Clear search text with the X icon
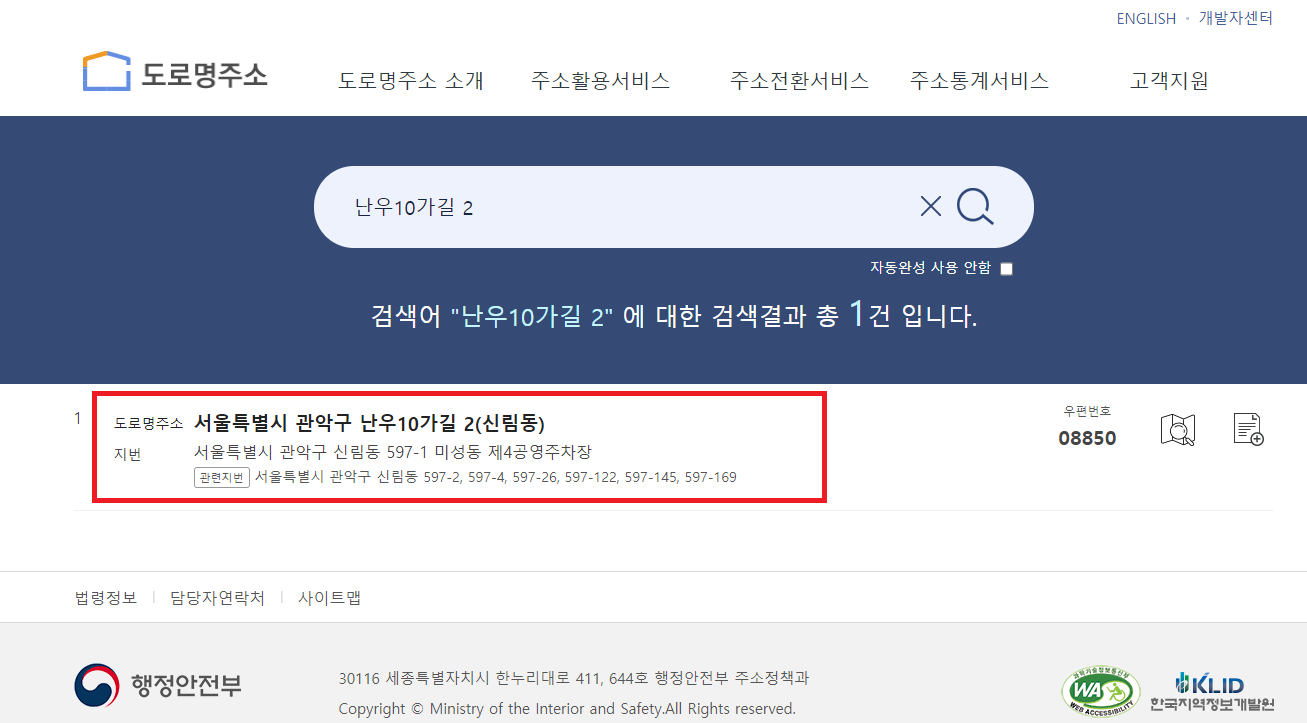1307x723 pixels. coord(930,207)
